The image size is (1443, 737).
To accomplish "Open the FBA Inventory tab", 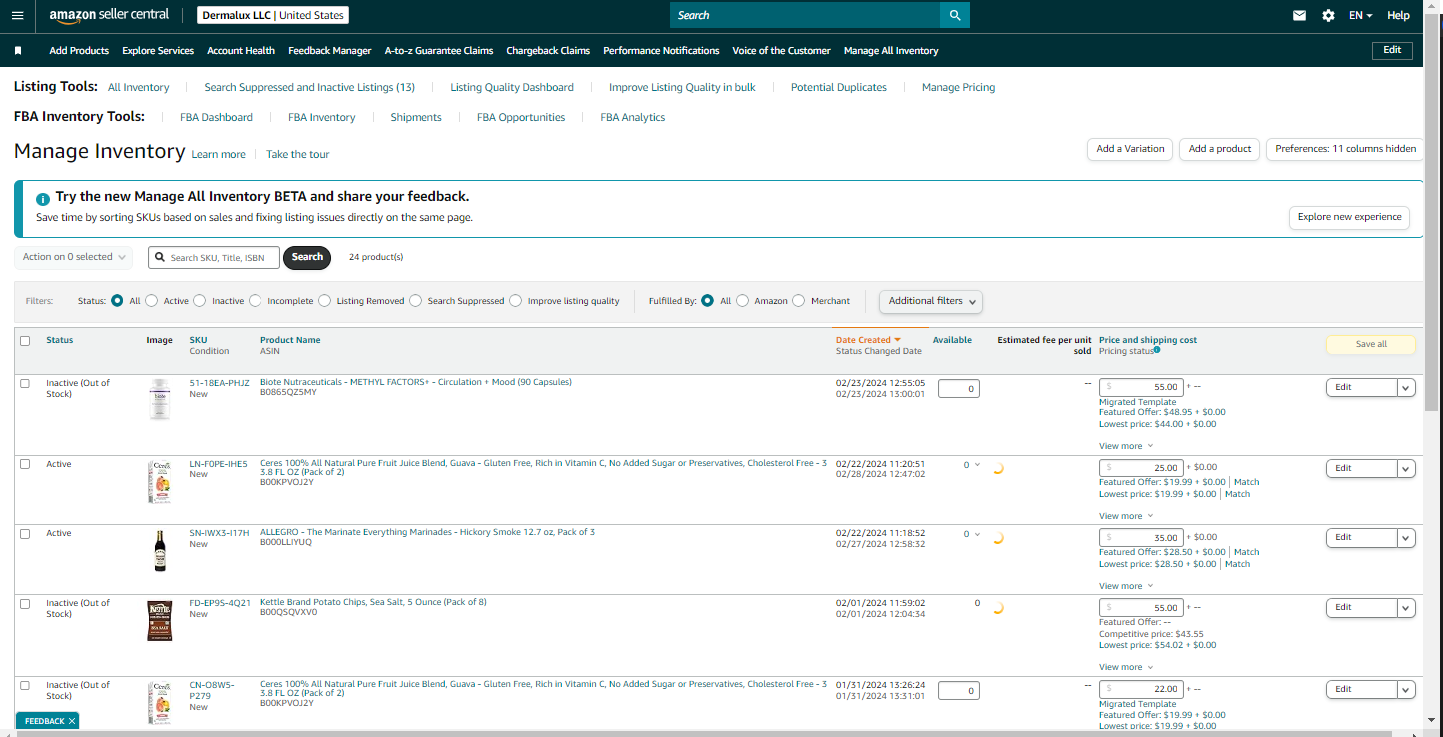I will pos(322,117).
